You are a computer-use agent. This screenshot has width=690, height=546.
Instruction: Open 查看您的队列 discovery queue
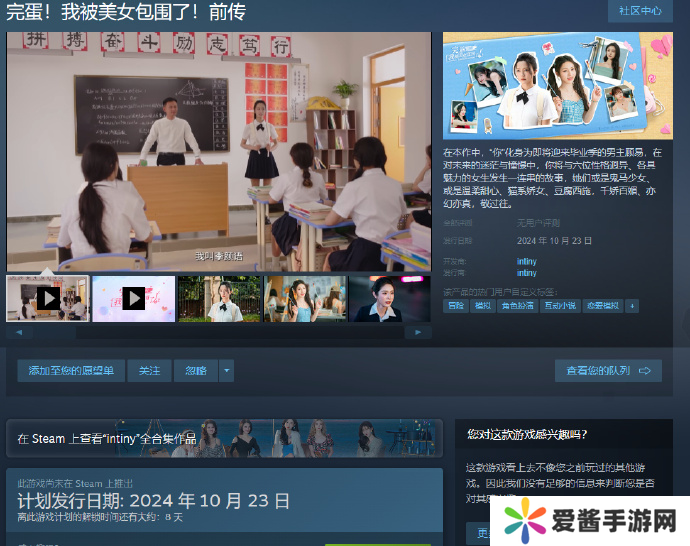coord(608,371)
